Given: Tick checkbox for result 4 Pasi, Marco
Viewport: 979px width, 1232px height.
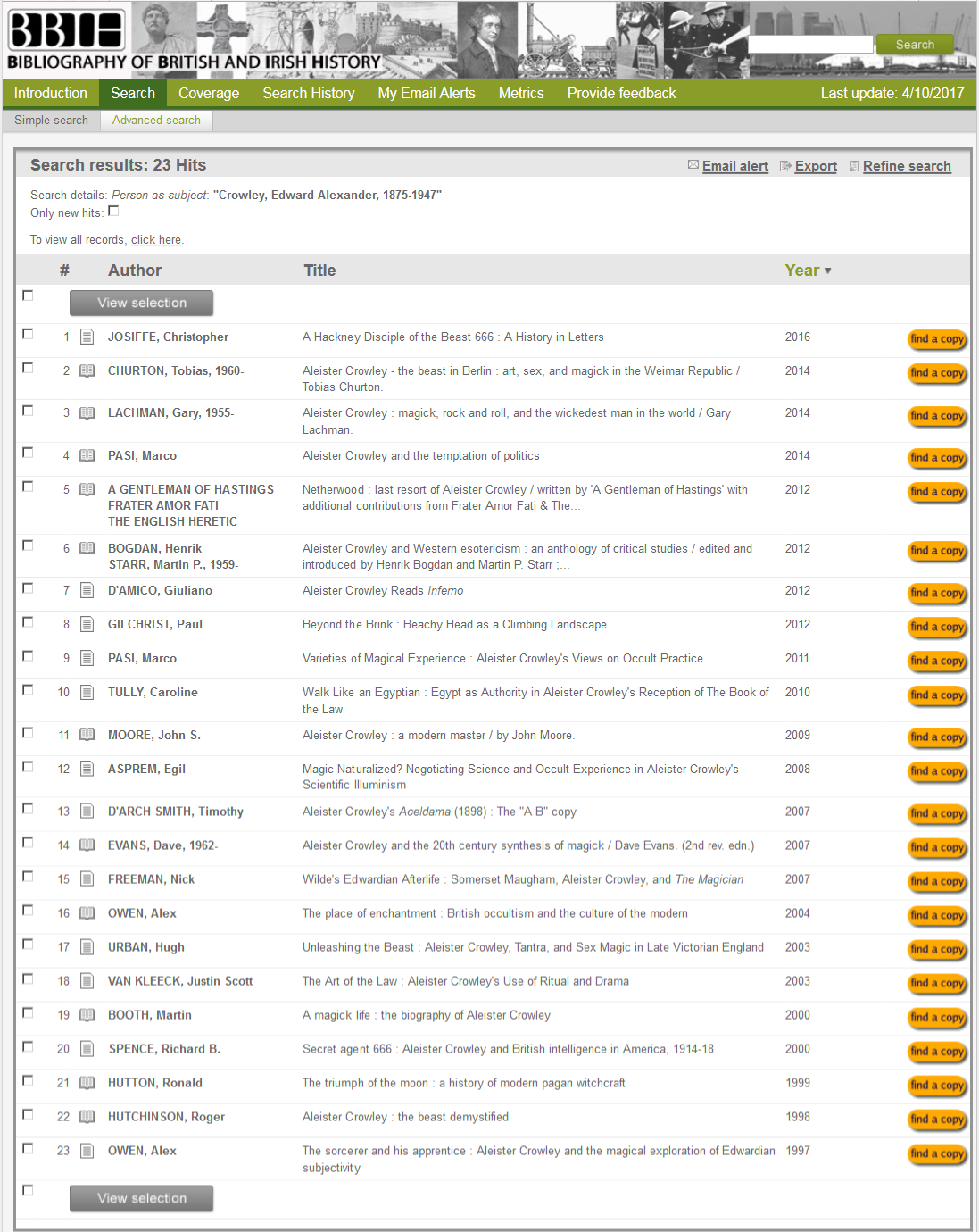Looking at the screenshot, I should 28,454.
